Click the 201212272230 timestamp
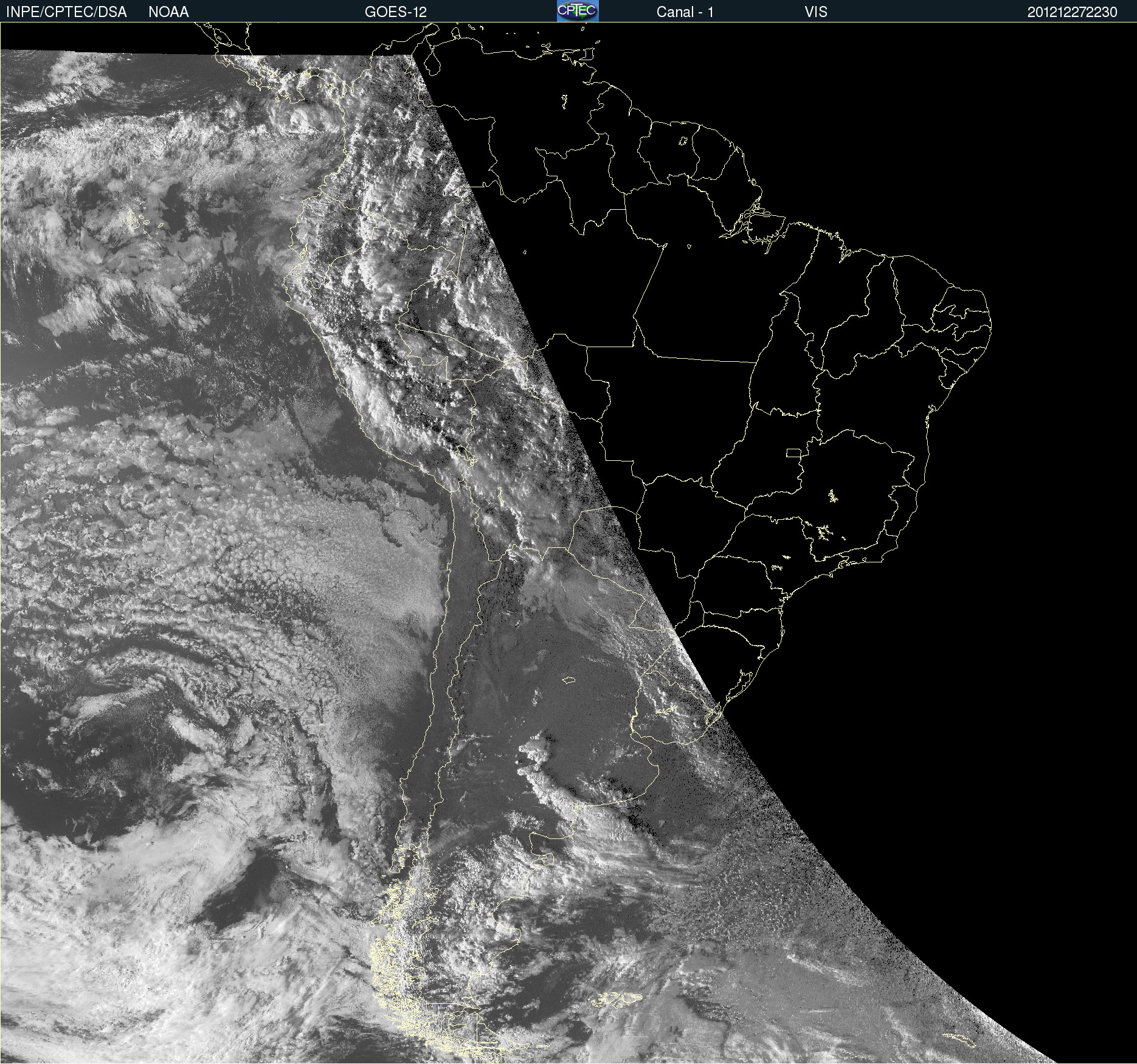This screenshot has height=1064, width=1137. pyautogui.click(x=1072, y=12)
